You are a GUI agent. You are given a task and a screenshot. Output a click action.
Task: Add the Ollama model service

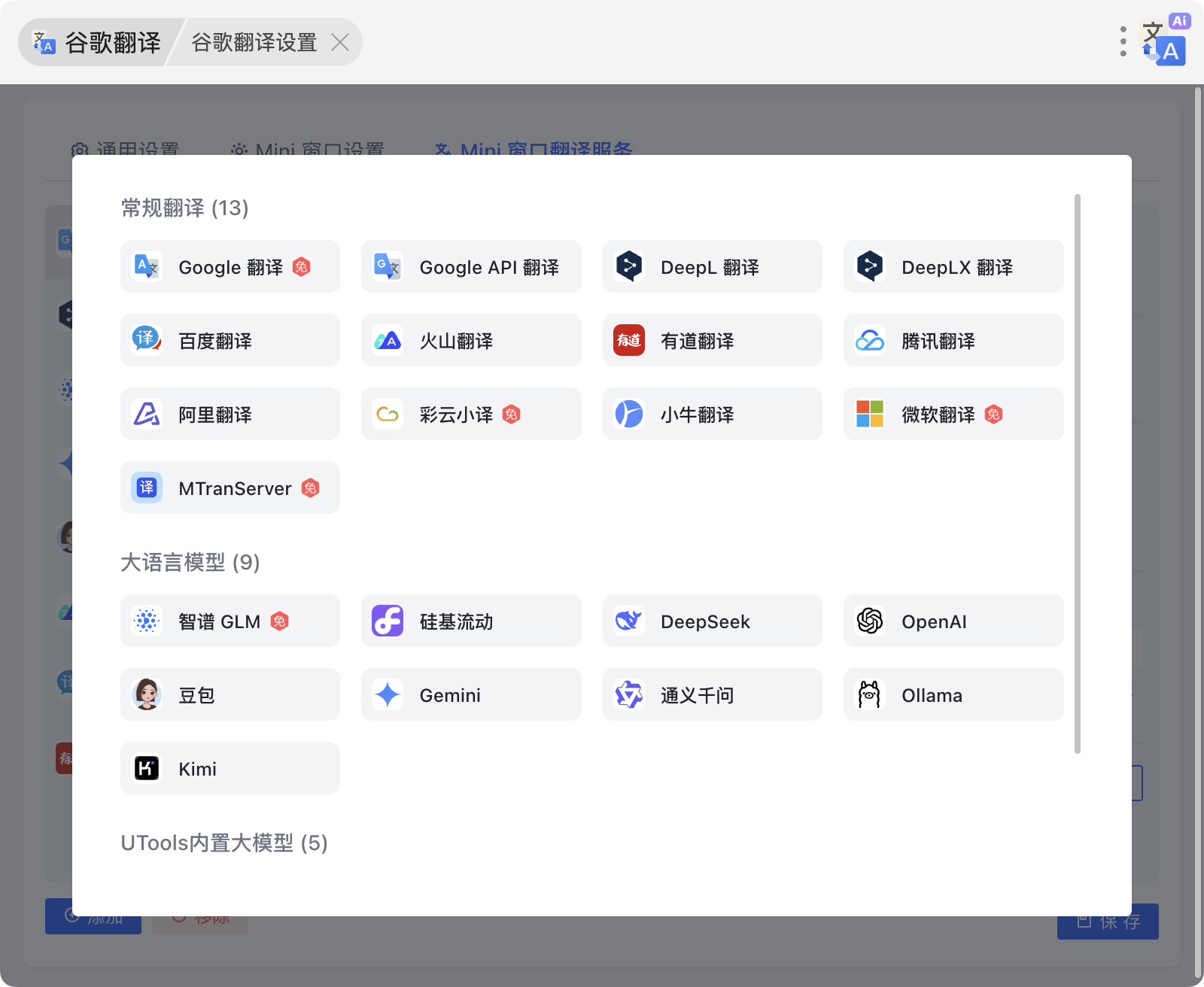pos(953,694)
